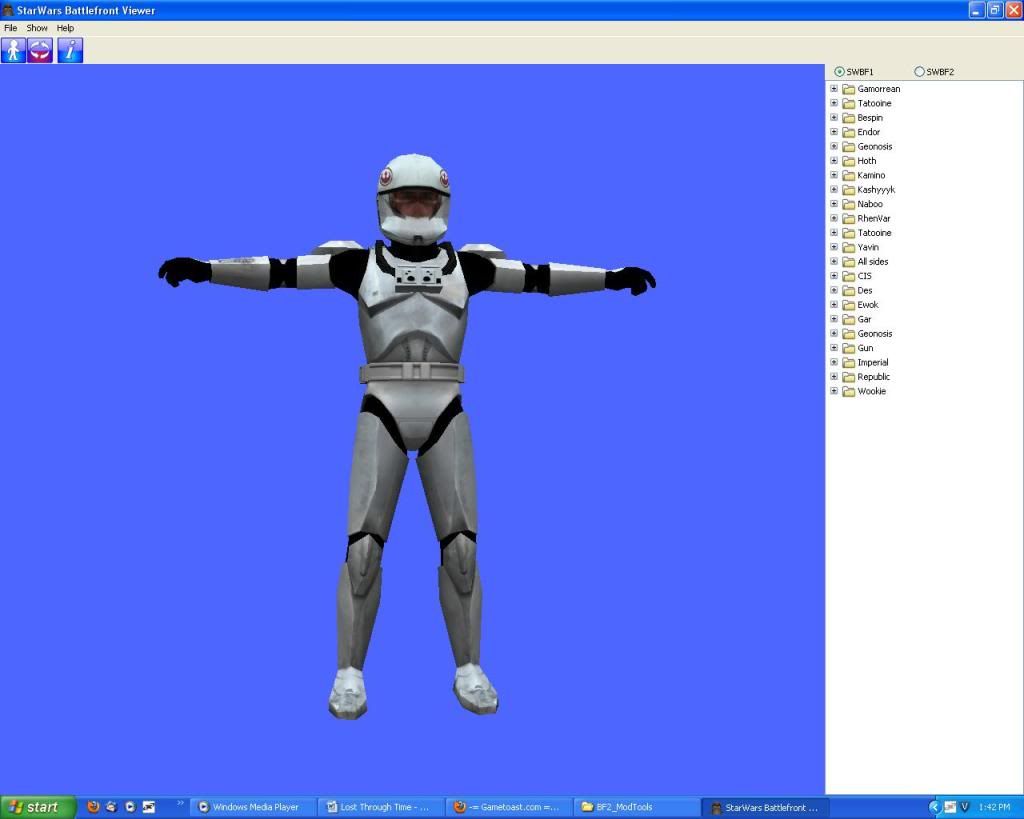Open the Show menu
This screenshot has height=819, width=1024.
click(37, 28)
